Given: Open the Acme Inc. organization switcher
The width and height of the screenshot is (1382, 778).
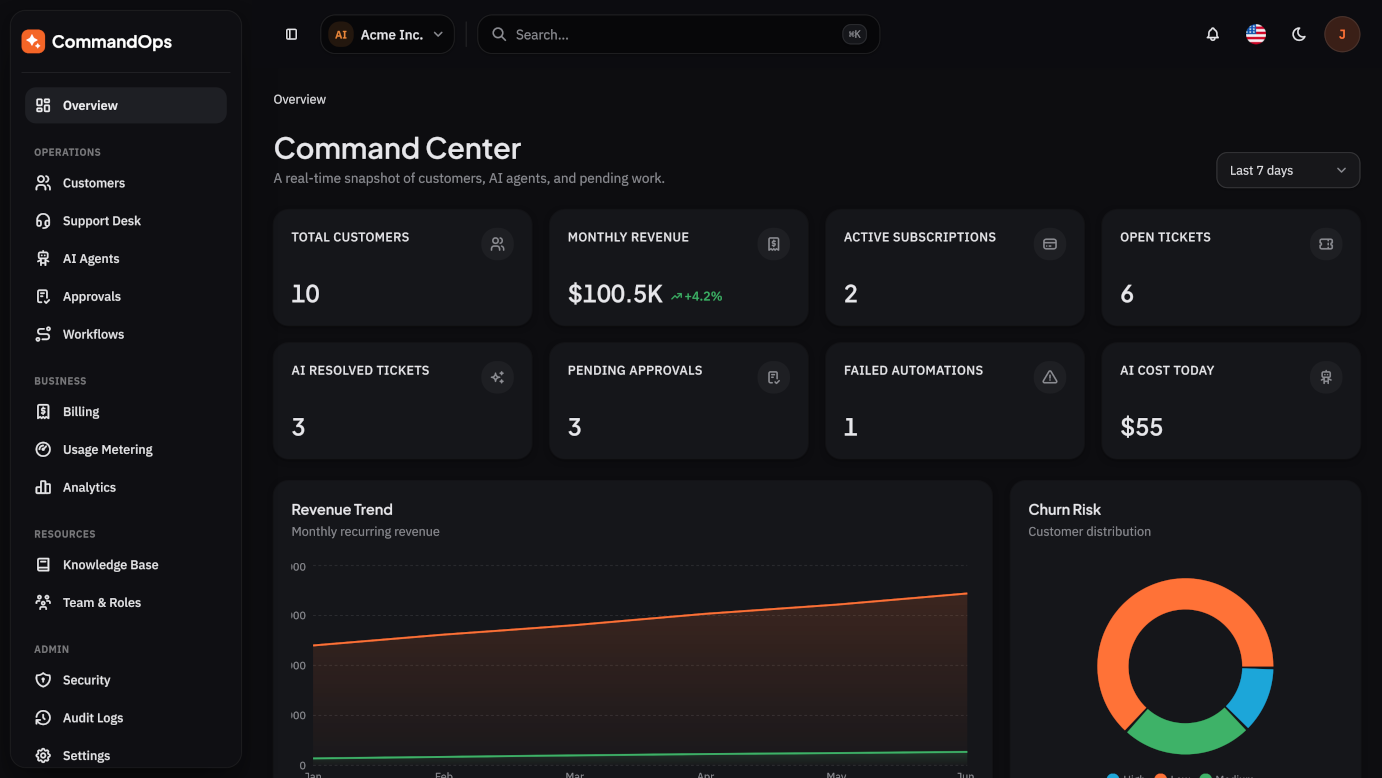Looking at the screenshot, I should [388, 34].
